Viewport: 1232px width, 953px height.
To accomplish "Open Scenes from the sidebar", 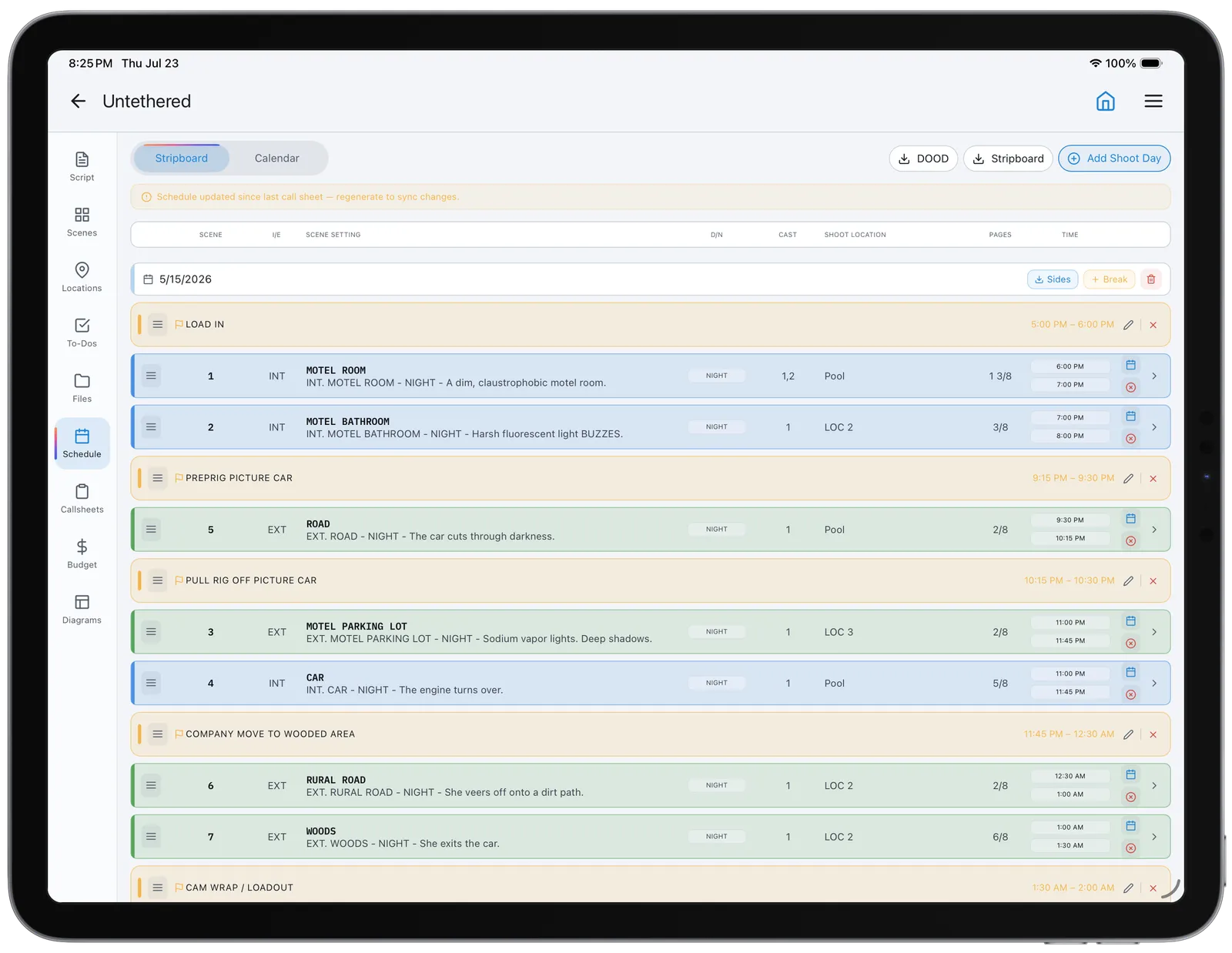I will pos(82,222).
